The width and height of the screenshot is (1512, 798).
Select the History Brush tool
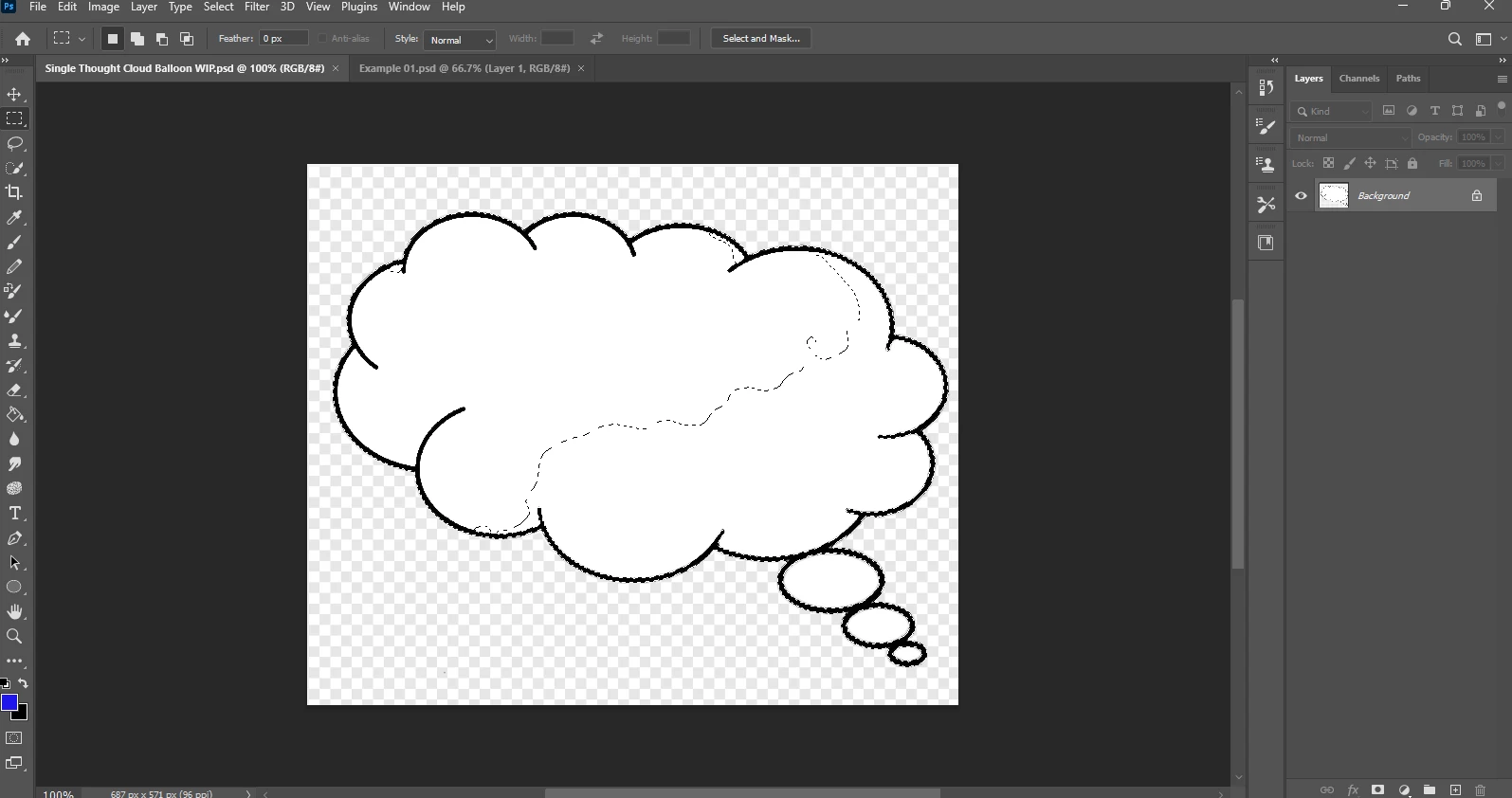[x=14, y=365]
